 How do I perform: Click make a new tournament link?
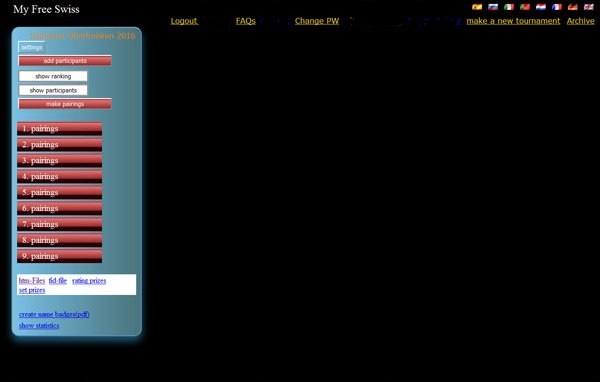click(513, 21)
